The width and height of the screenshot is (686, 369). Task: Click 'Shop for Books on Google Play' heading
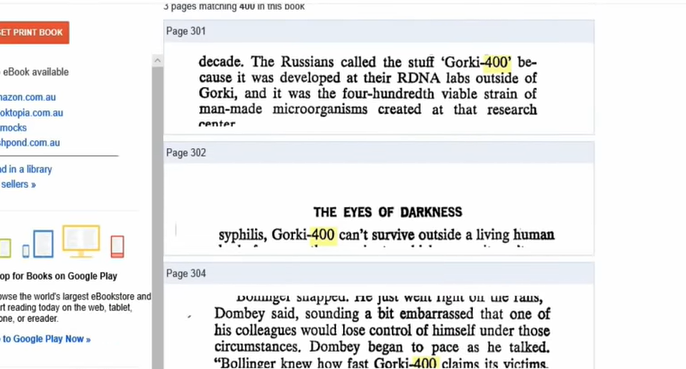pos(59,276)
